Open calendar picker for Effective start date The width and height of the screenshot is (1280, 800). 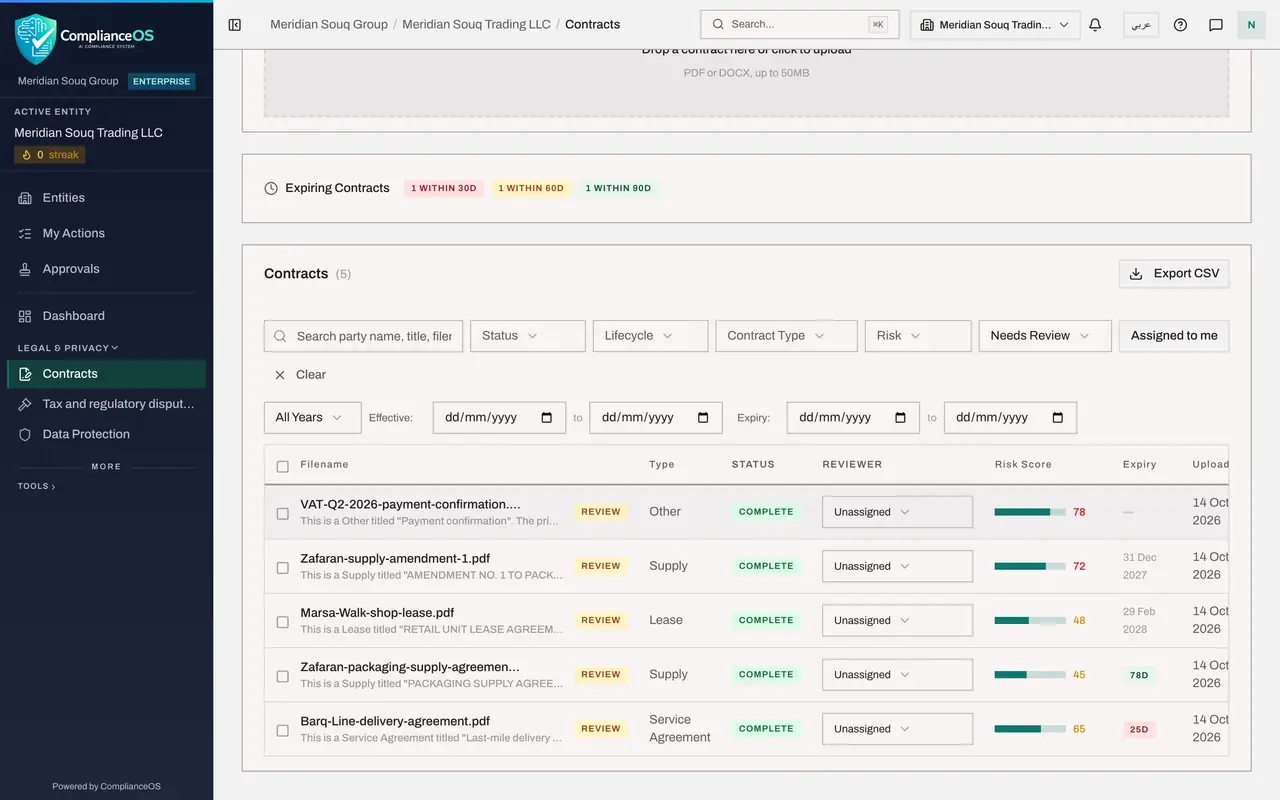547,418
